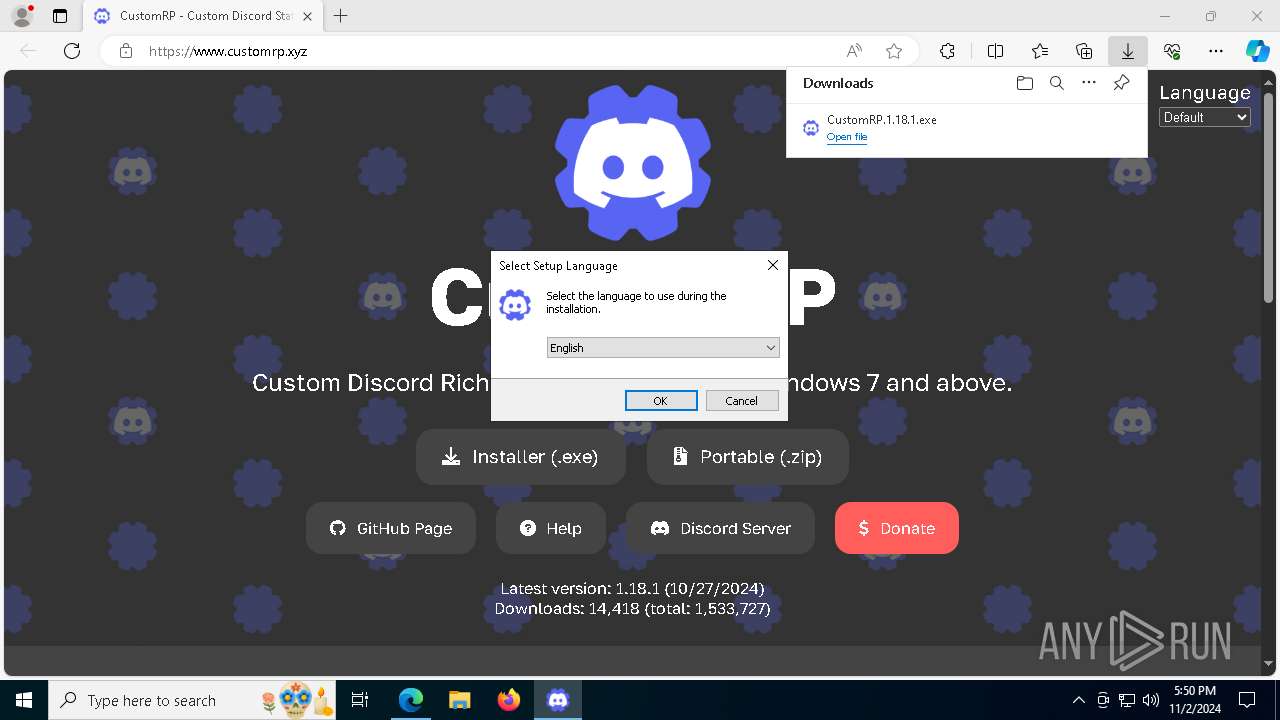This screenshot has width=1280, height=720.
Task: Open Read aloud icon in address bar
Action: click(x=854, y=51)
